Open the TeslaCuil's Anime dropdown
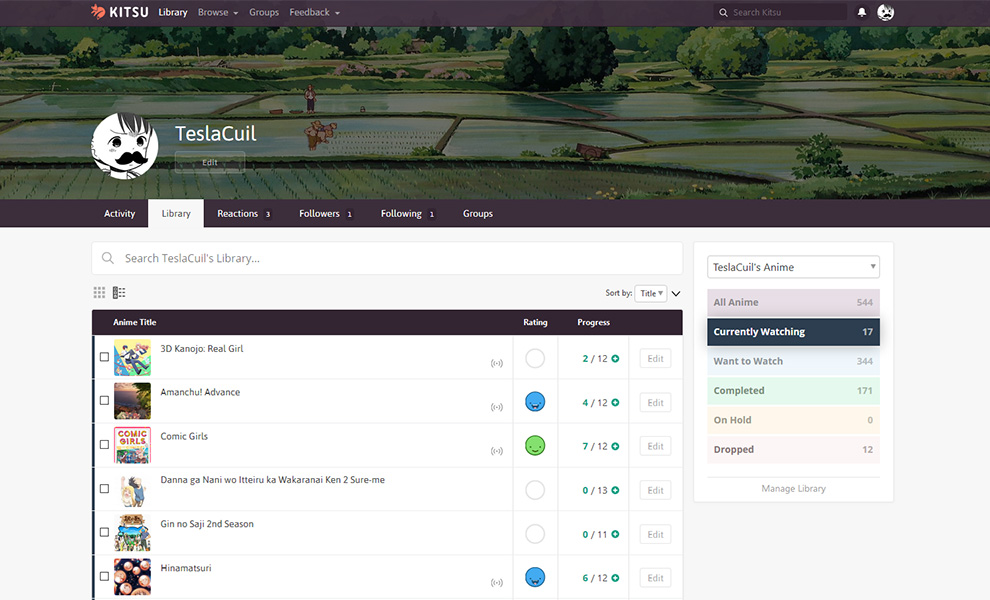The width and height of the screenshot is (990, 600). tap(793, 267)
